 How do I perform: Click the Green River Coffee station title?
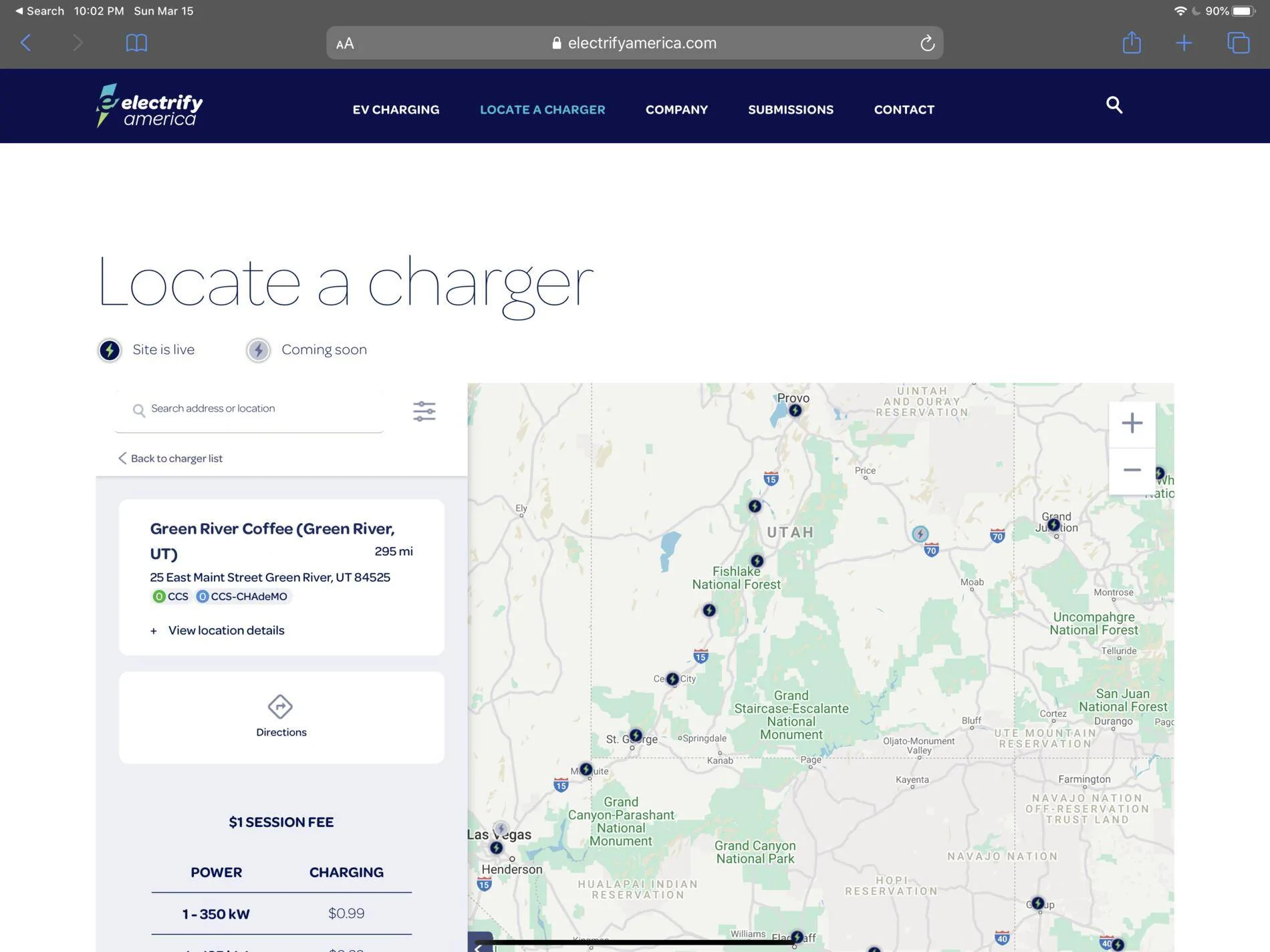(272, 541)
